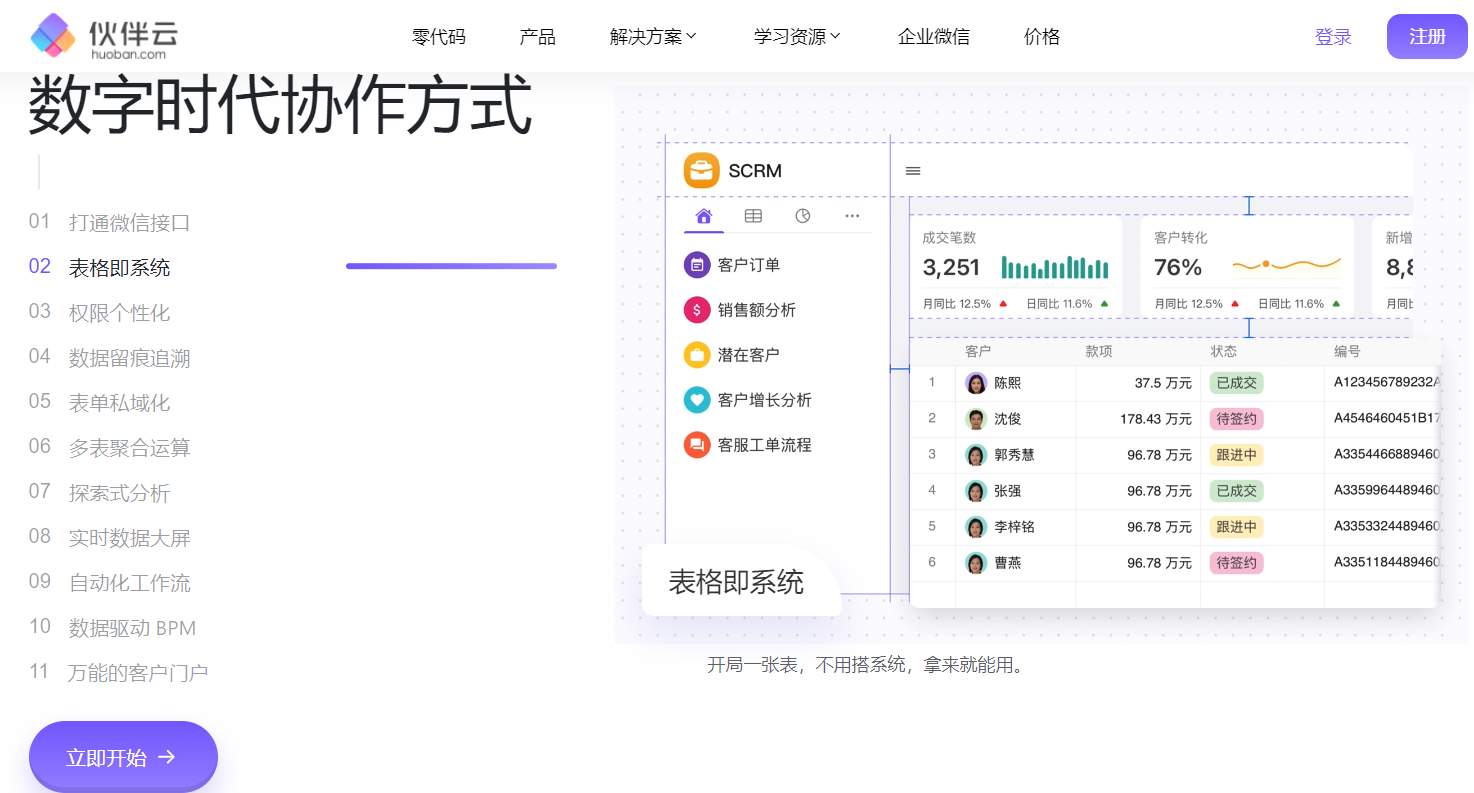This screenshot has height=793, width=1474.
Task: Click the hamburger menu icon beside SCRM
Action: pos(913,171)
